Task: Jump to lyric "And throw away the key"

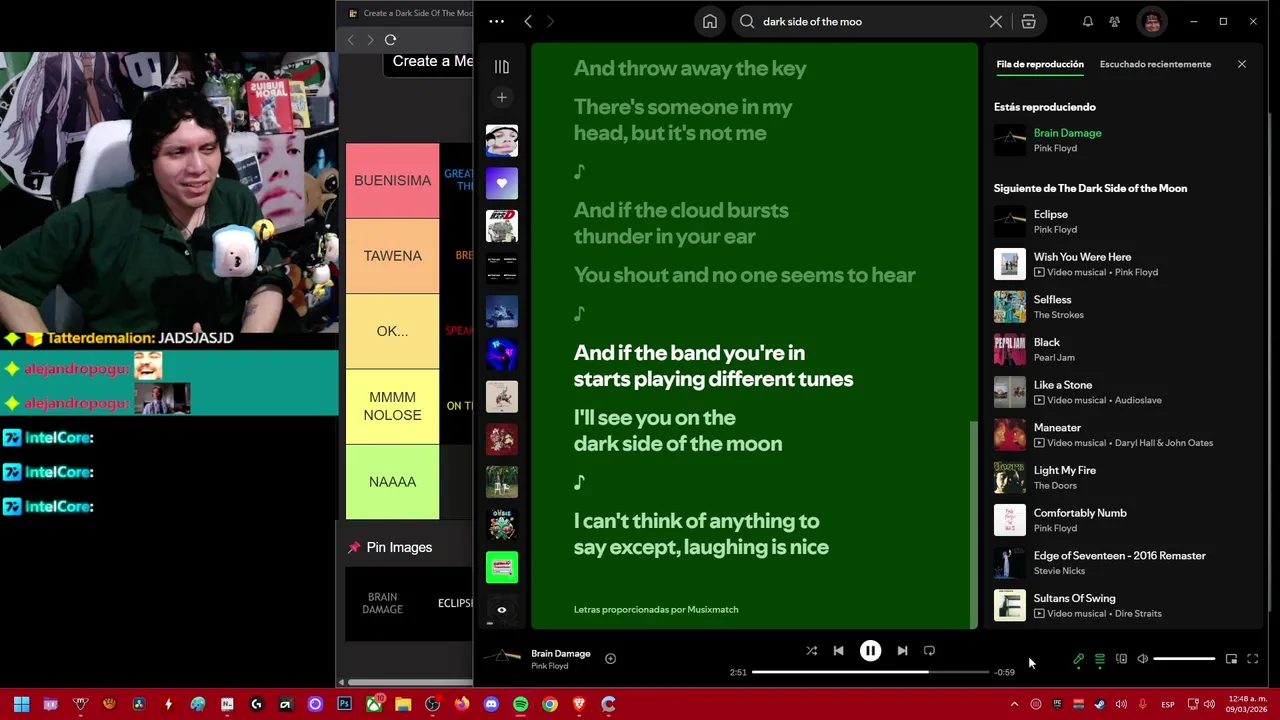Action: [x=690, y=68]
